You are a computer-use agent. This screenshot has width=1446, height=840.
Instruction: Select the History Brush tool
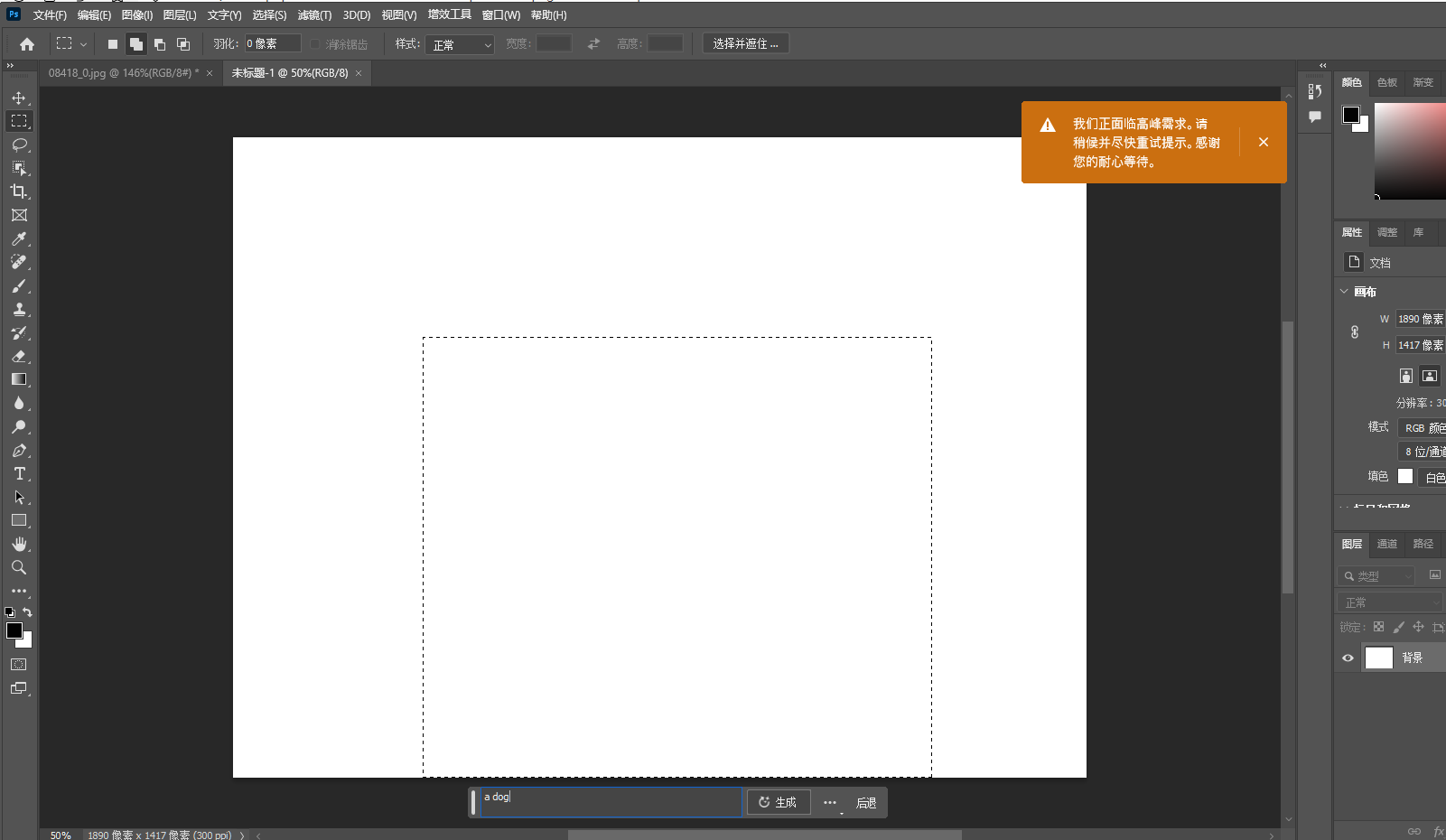(19, 332)
